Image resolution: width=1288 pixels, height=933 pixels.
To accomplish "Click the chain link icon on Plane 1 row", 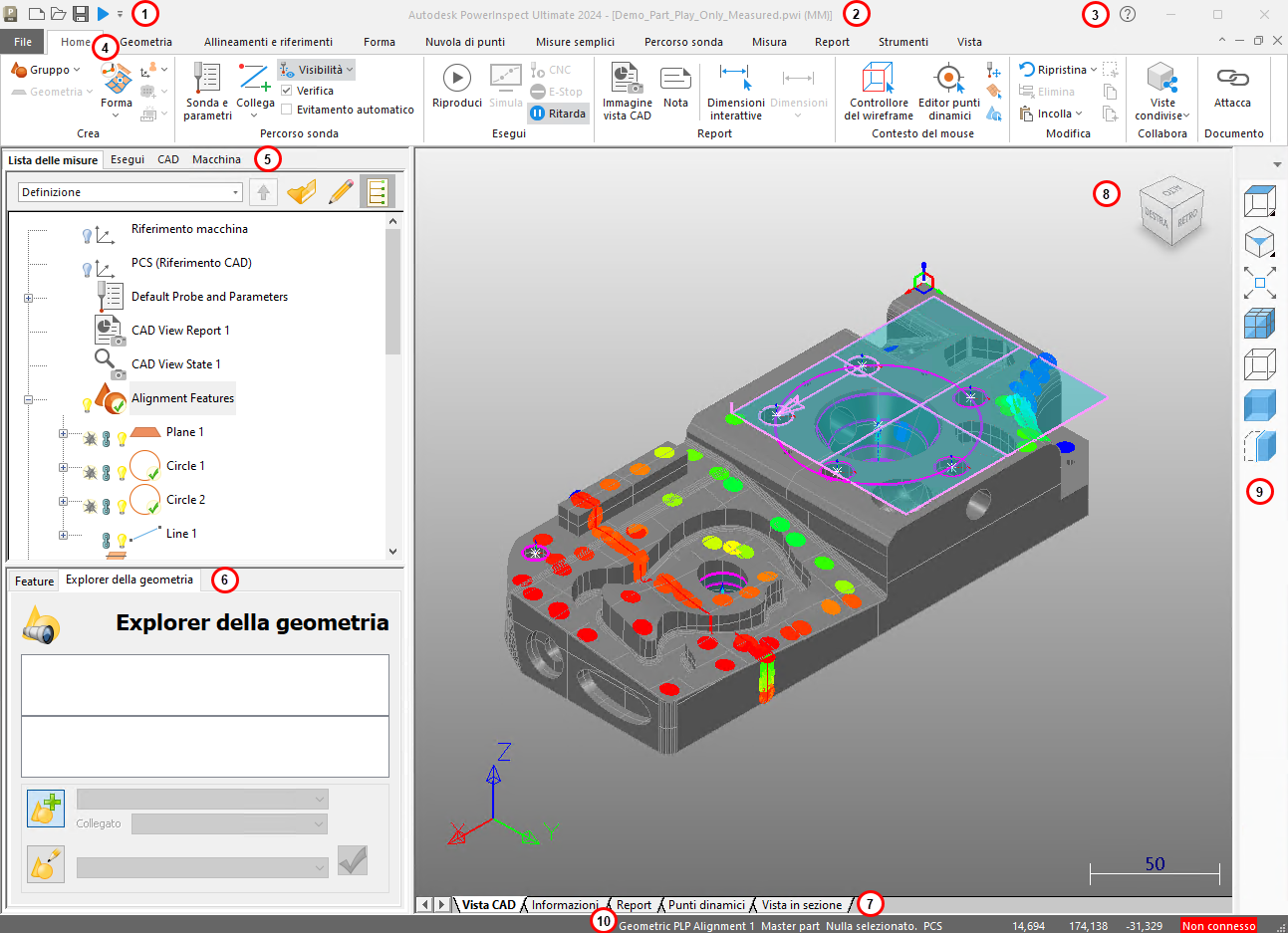I will pyautogui.click(x=107, y=438).
